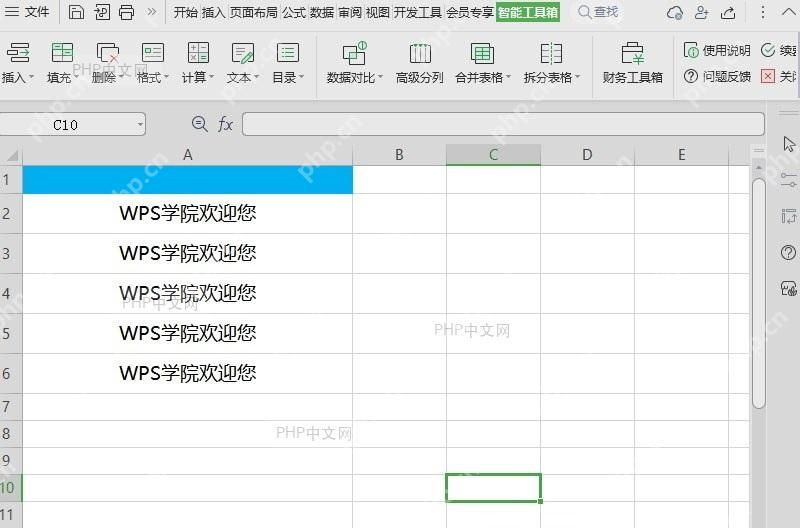This screenshot has height=528, width=800.
Task: Expand quick access toolbar overflow chevron
Action: click(152, 11)
